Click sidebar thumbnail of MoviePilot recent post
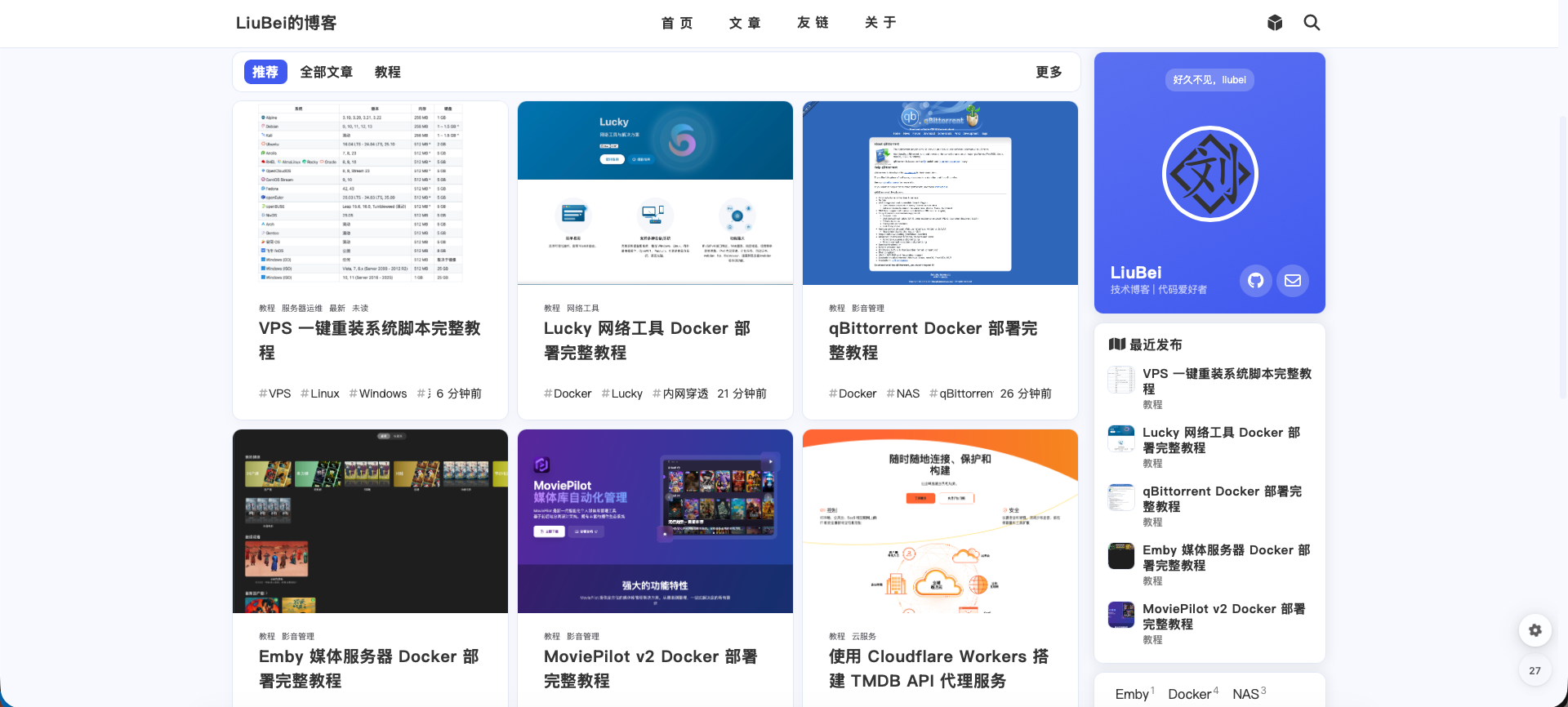The width and height of the screenshot is (1568, 707). point(1121,615)
